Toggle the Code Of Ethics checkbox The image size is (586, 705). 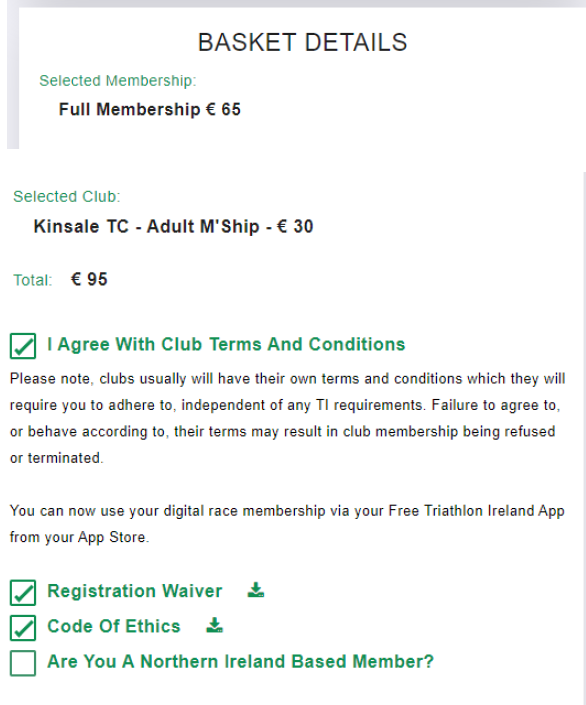[x=23, y=628]
